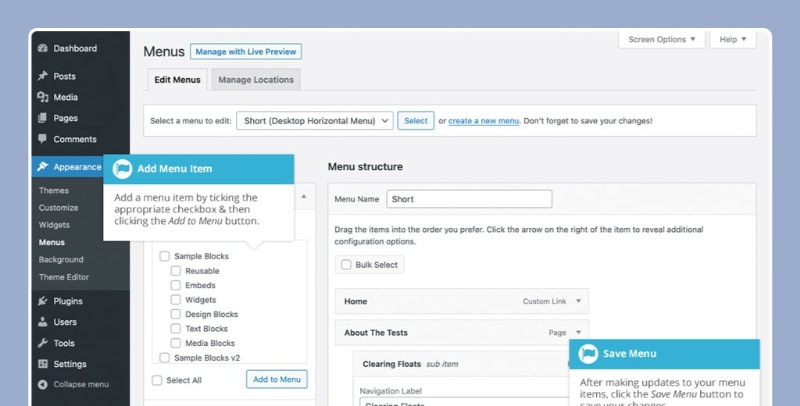Enable the Bulk Select checkbox
This screenshot has width=800, height=406.
point(346,265)
